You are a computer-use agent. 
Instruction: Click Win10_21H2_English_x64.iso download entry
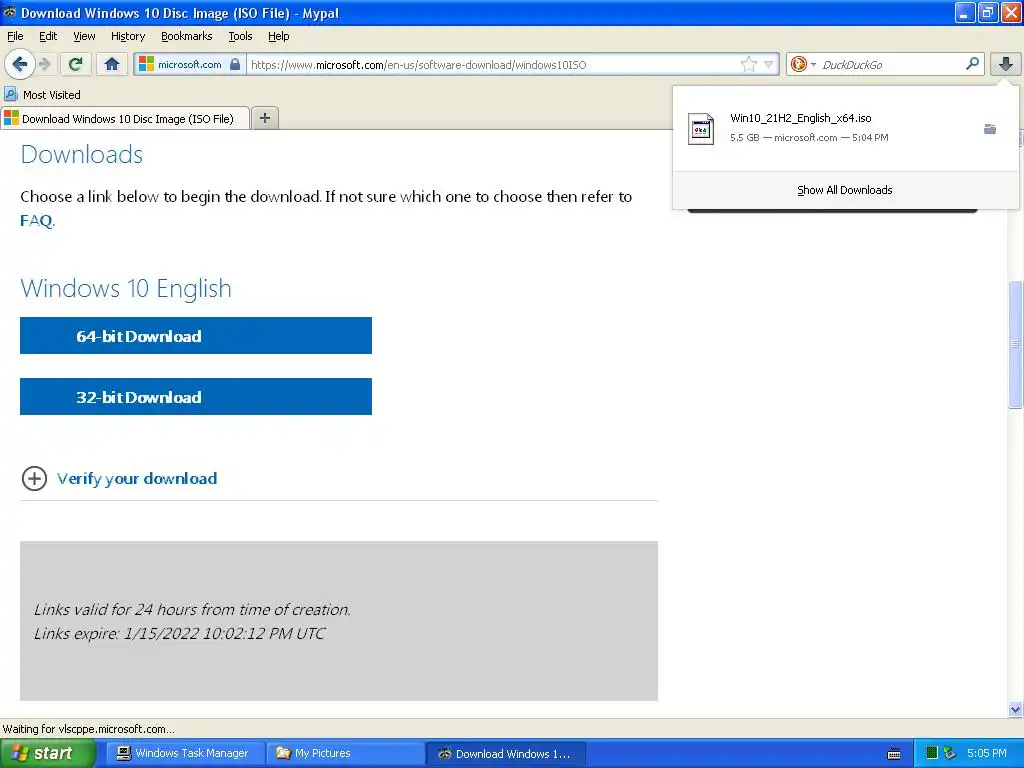[x=845, y=129]
